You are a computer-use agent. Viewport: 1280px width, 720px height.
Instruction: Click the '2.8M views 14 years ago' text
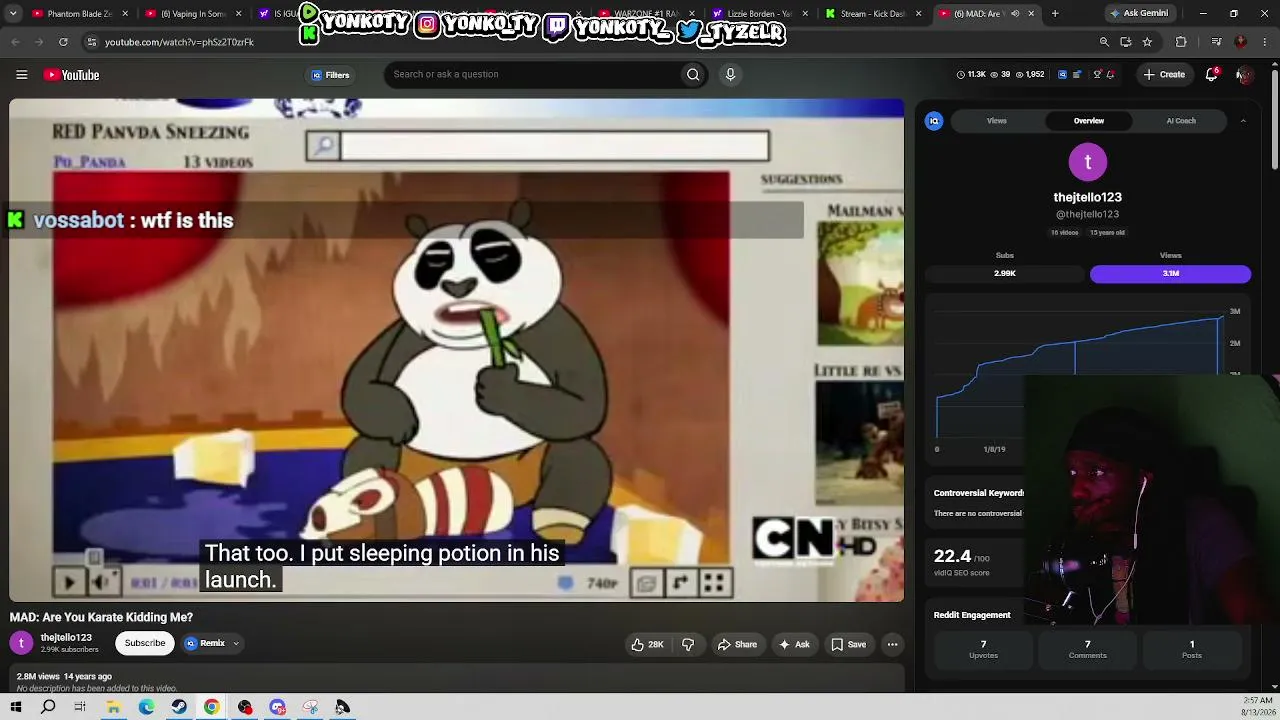click(x=64, y=677)
